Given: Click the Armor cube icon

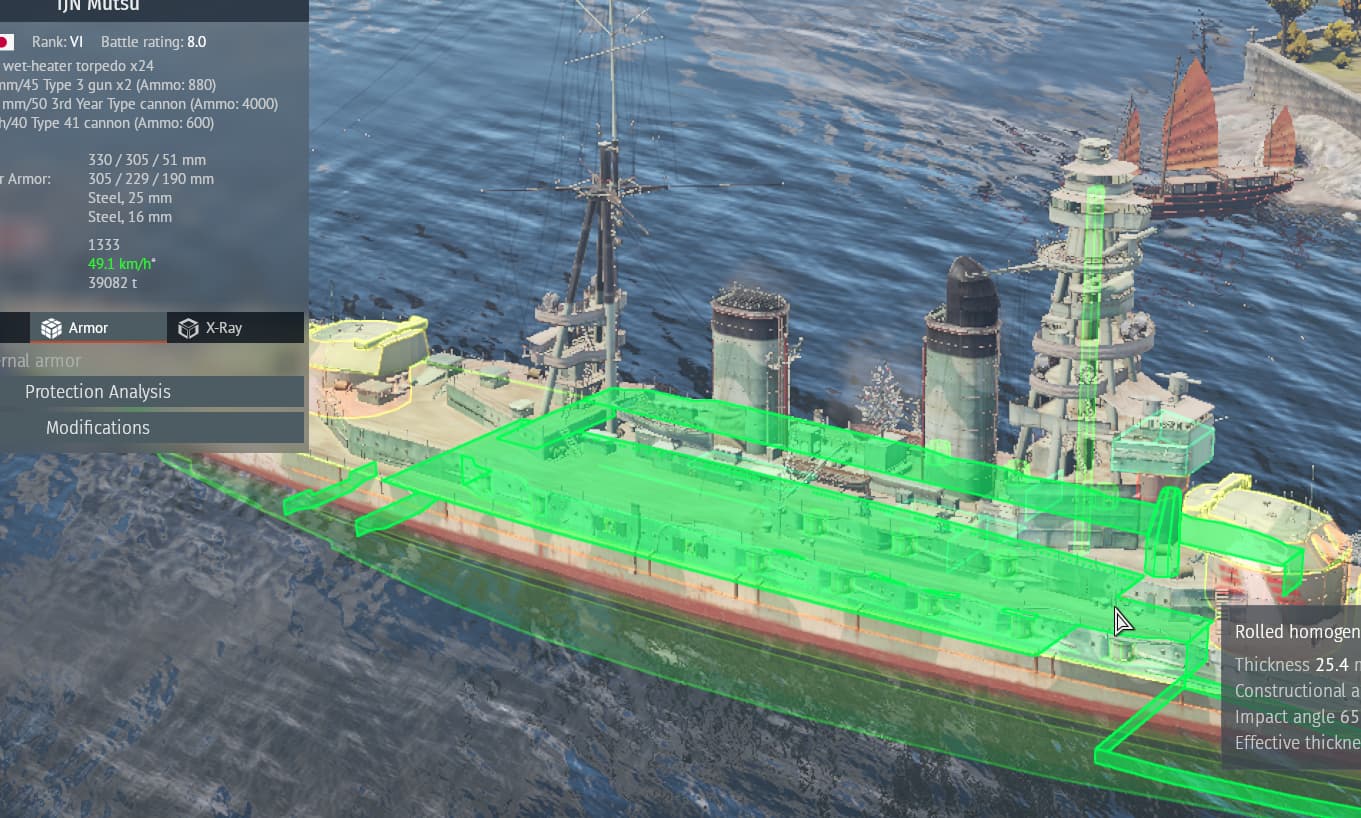Looking at the screenshot, I should point(51,328).
